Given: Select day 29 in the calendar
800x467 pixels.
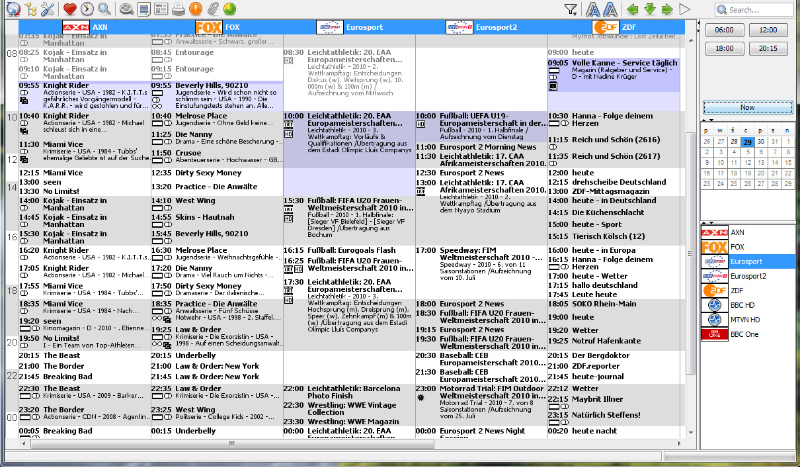Looking at the screenshot, I should (747, 142).
